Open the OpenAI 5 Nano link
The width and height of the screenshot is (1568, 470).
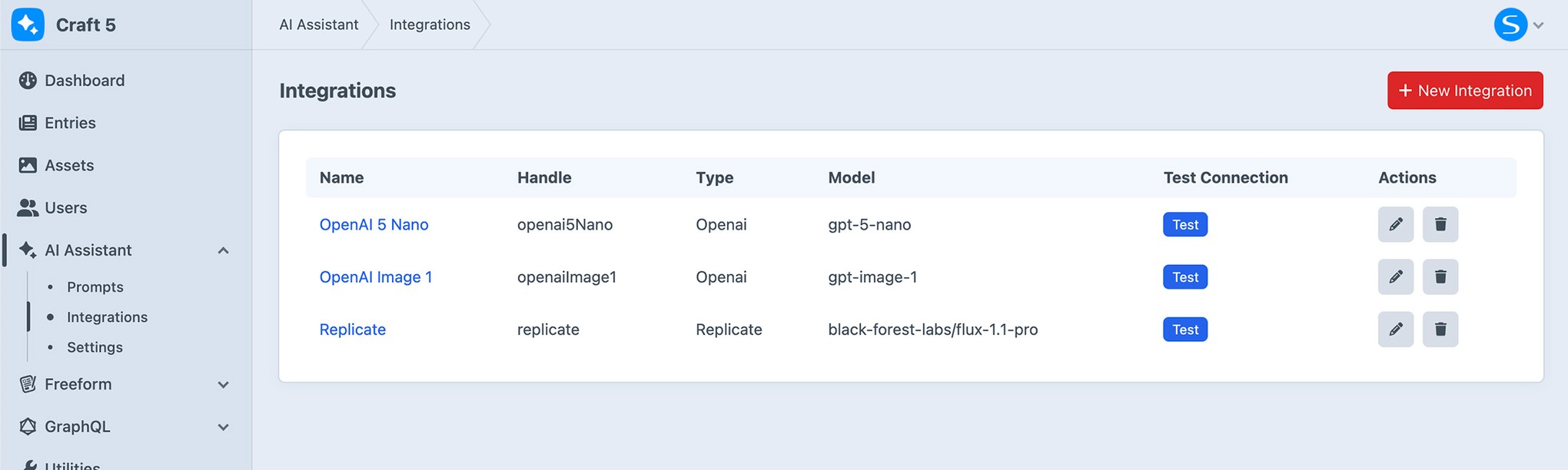[x=374, y=224]
